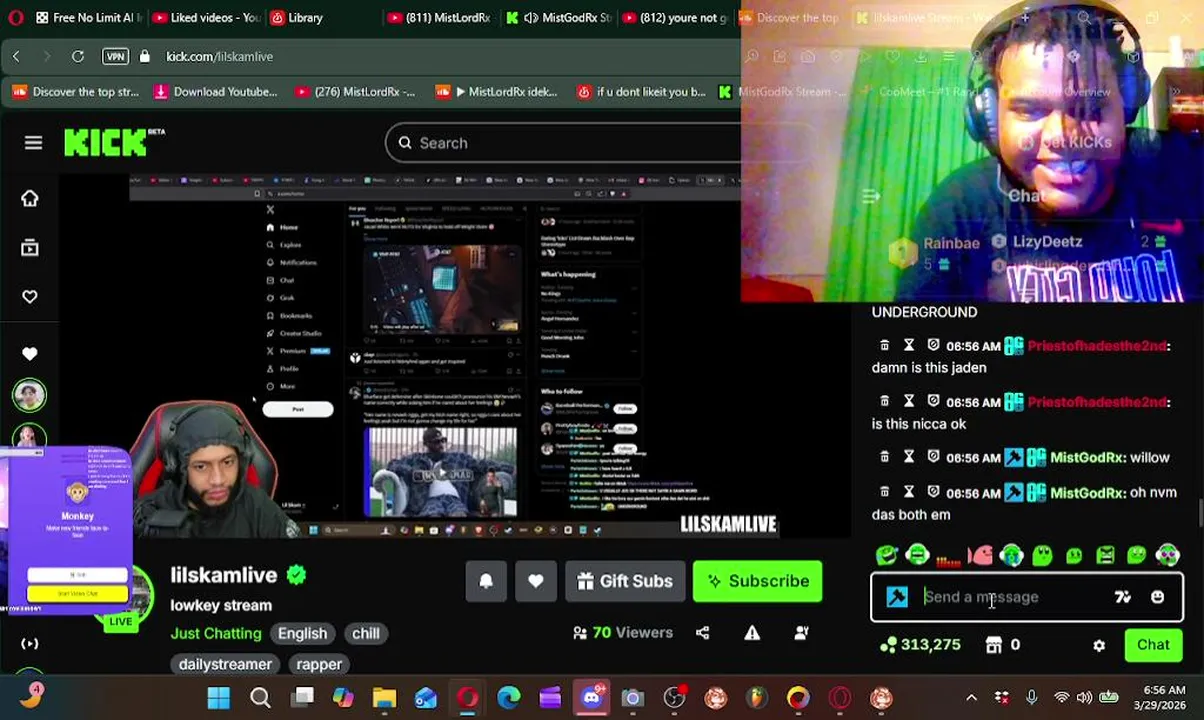The image size is (1204, 720).
Task: Switch to '(812) youre not' tab
Action: (675, 17)
